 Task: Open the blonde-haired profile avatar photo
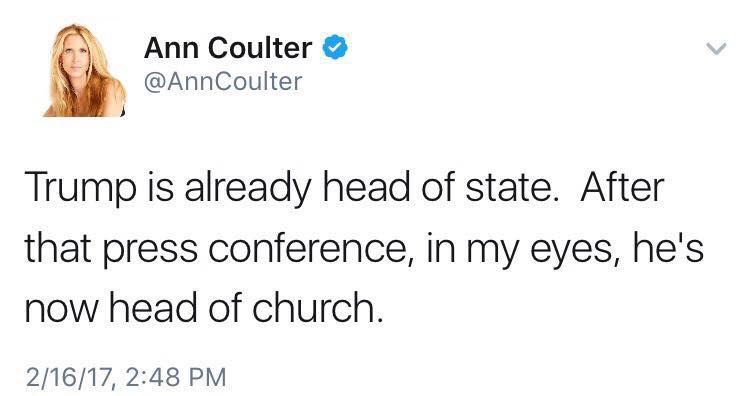click(x=85, y=70)
